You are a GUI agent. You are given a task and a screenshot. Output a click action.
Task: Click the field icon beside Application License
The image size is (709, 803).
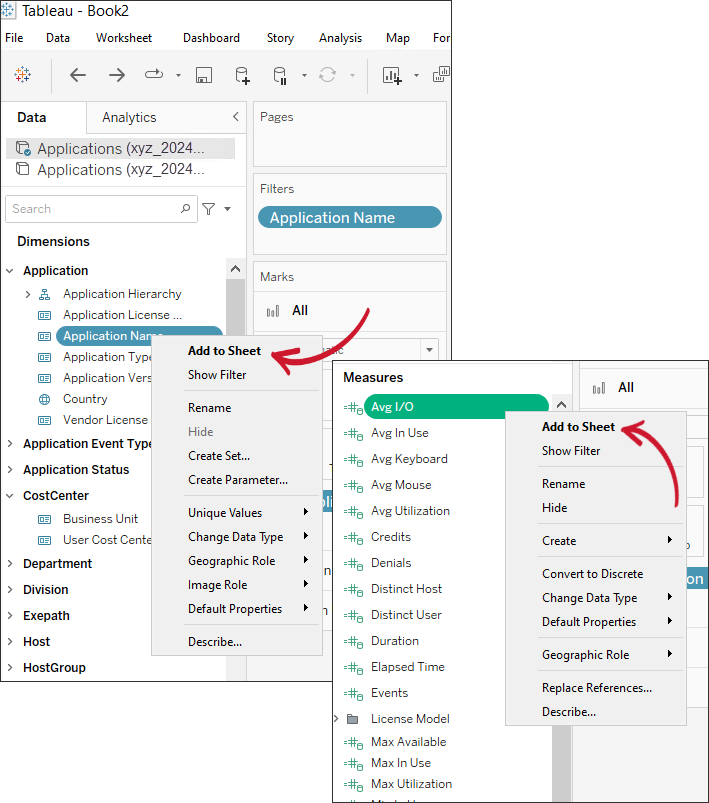point(45,315)
